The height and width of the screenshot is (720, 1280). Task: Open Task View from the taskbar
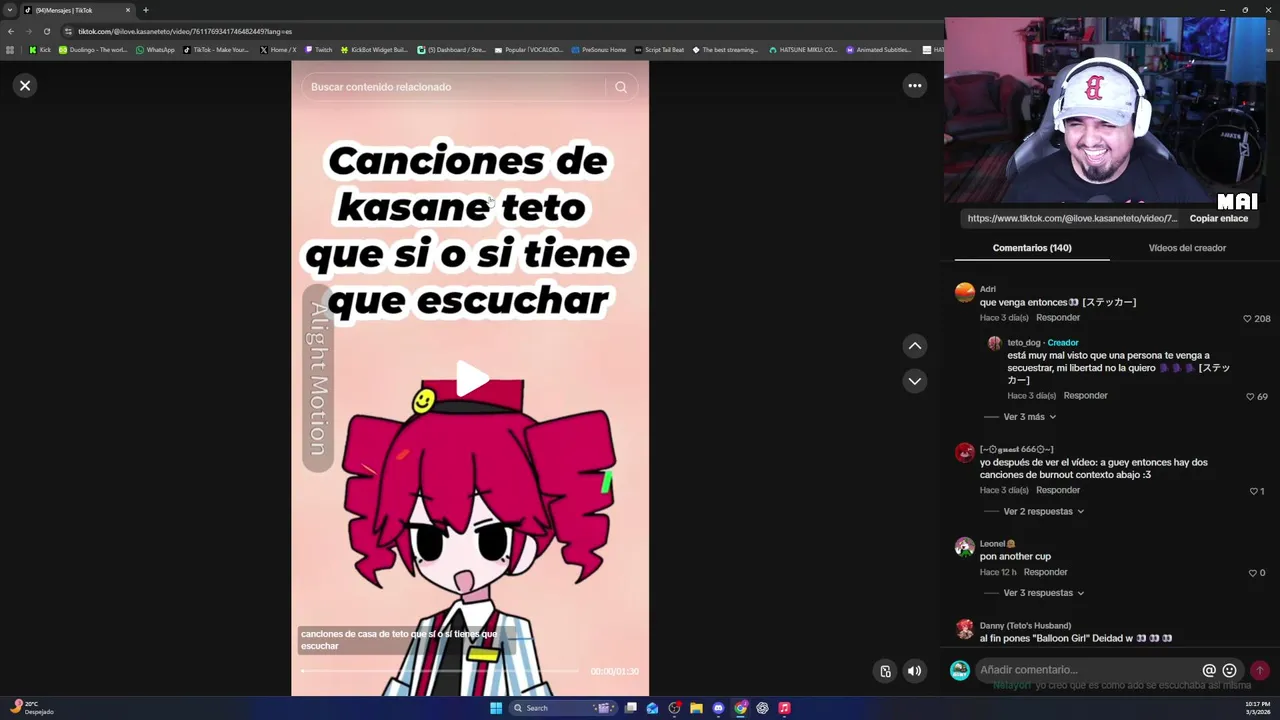(x=631, y=708)
